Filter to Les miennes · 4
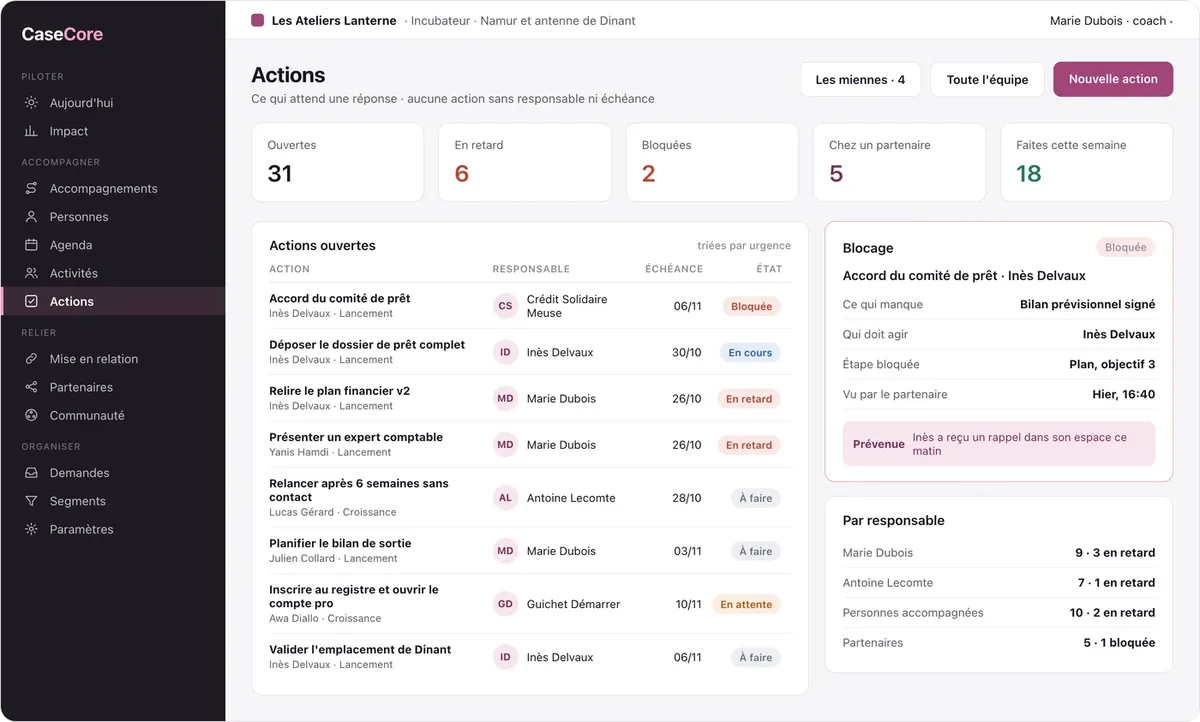This screenshot has width=1200, height=722. pyautogui.click(x=860, y=79)
